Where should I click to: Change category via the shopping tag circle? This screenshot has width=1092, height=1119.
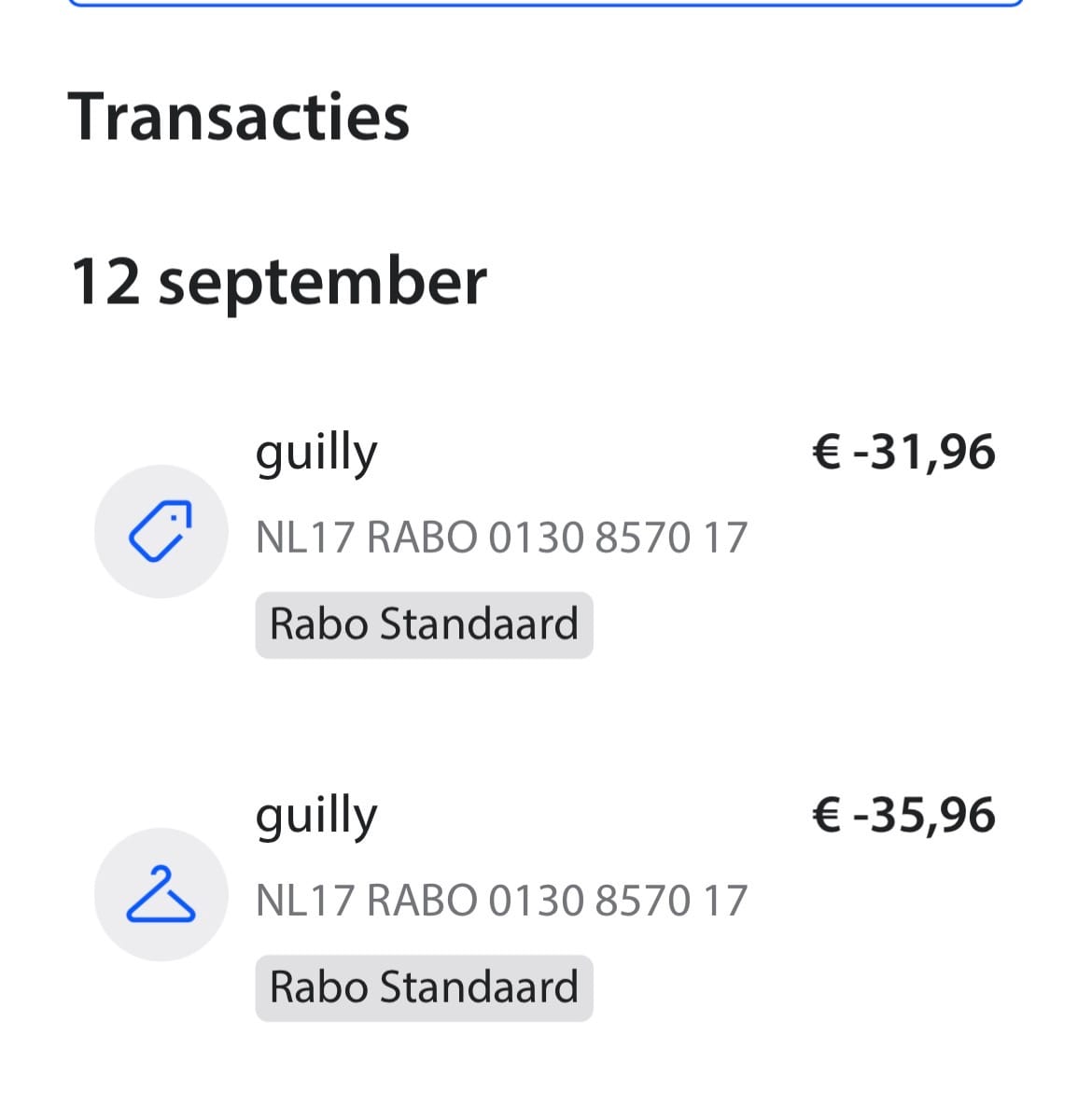coord(161,532)
